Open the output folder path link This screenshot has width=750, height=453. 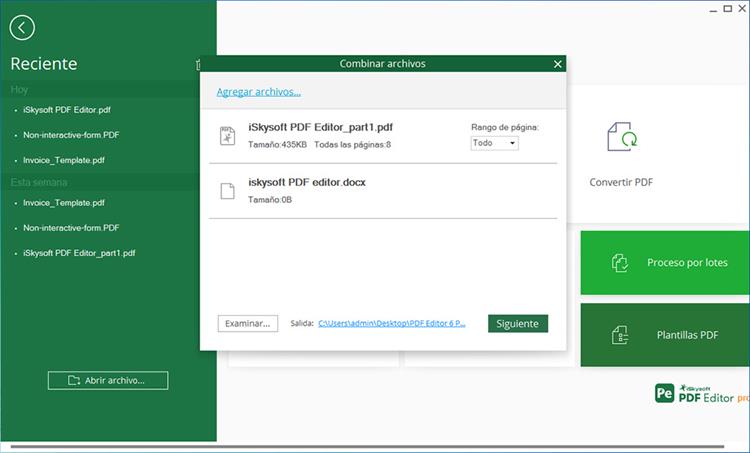pyautogui.click(x=391, y=324)
